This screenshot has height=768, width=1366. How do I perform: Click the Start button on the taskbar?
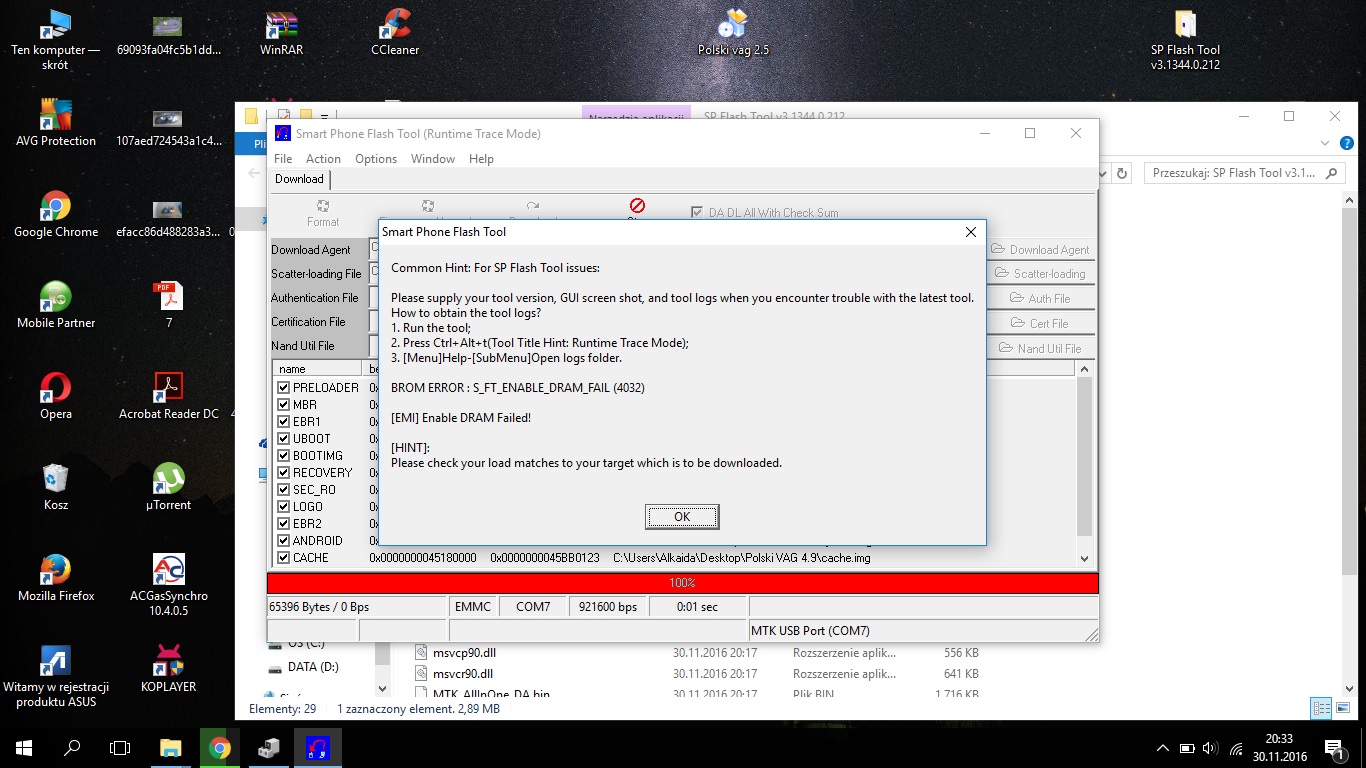click(x=24, y=747)
